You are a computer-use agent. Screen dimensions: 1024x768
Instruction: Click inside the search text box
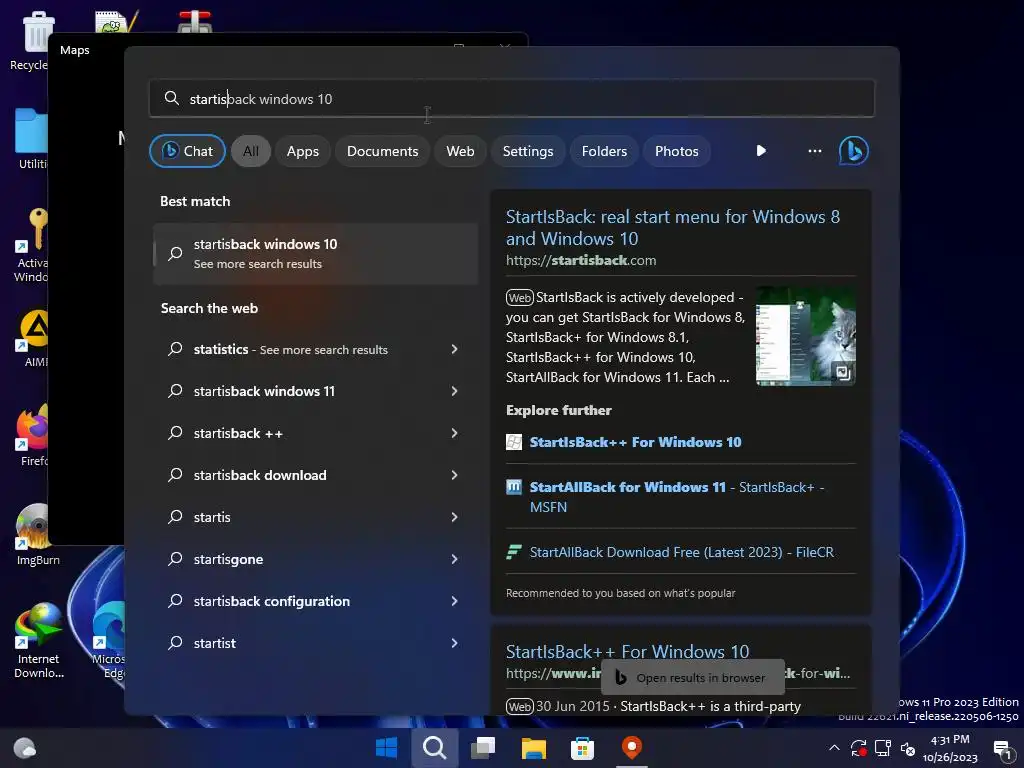click(x=512, y=99)
